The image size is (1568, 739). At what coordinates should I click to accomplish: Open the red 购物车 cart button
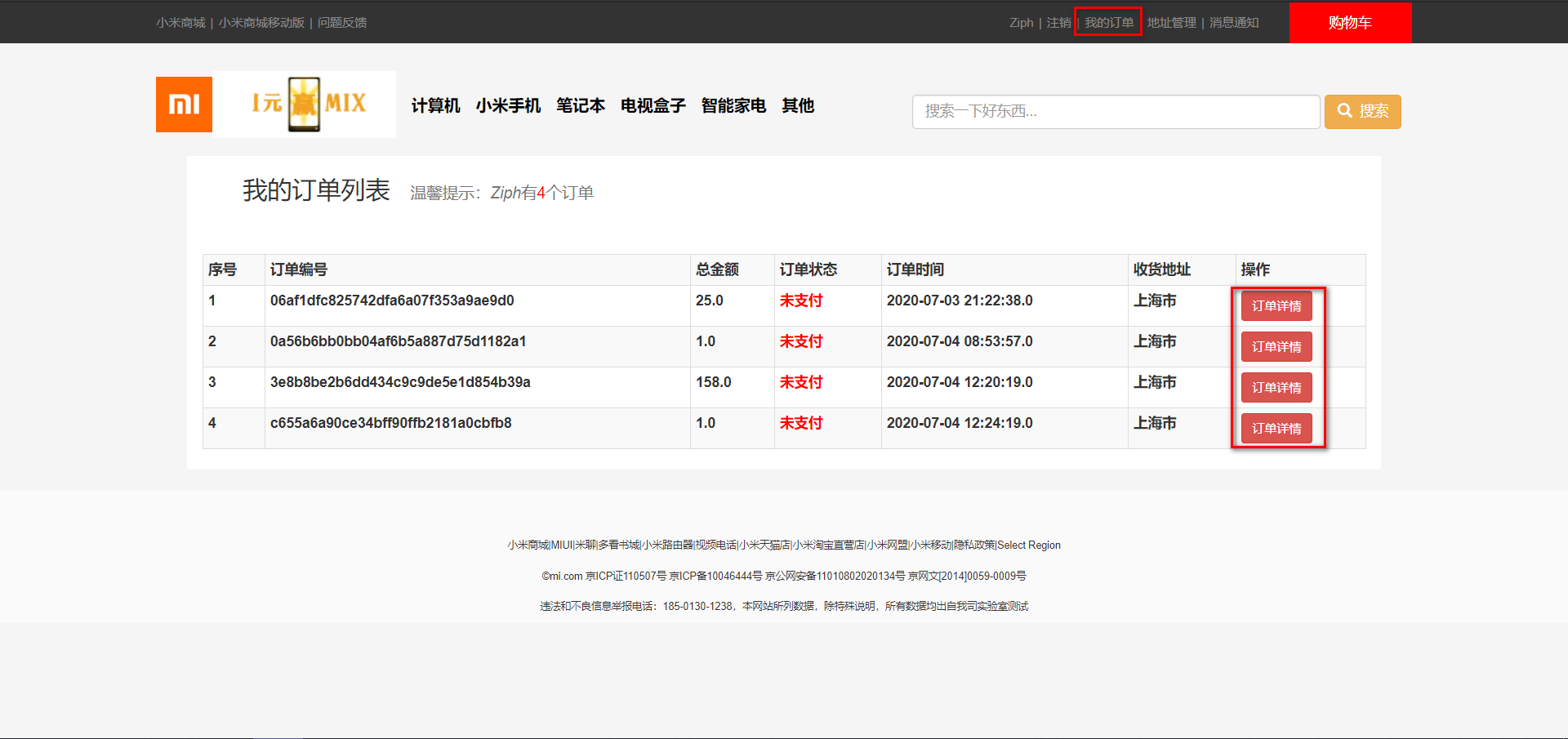pyautogui.click(x=1350, y=23)
